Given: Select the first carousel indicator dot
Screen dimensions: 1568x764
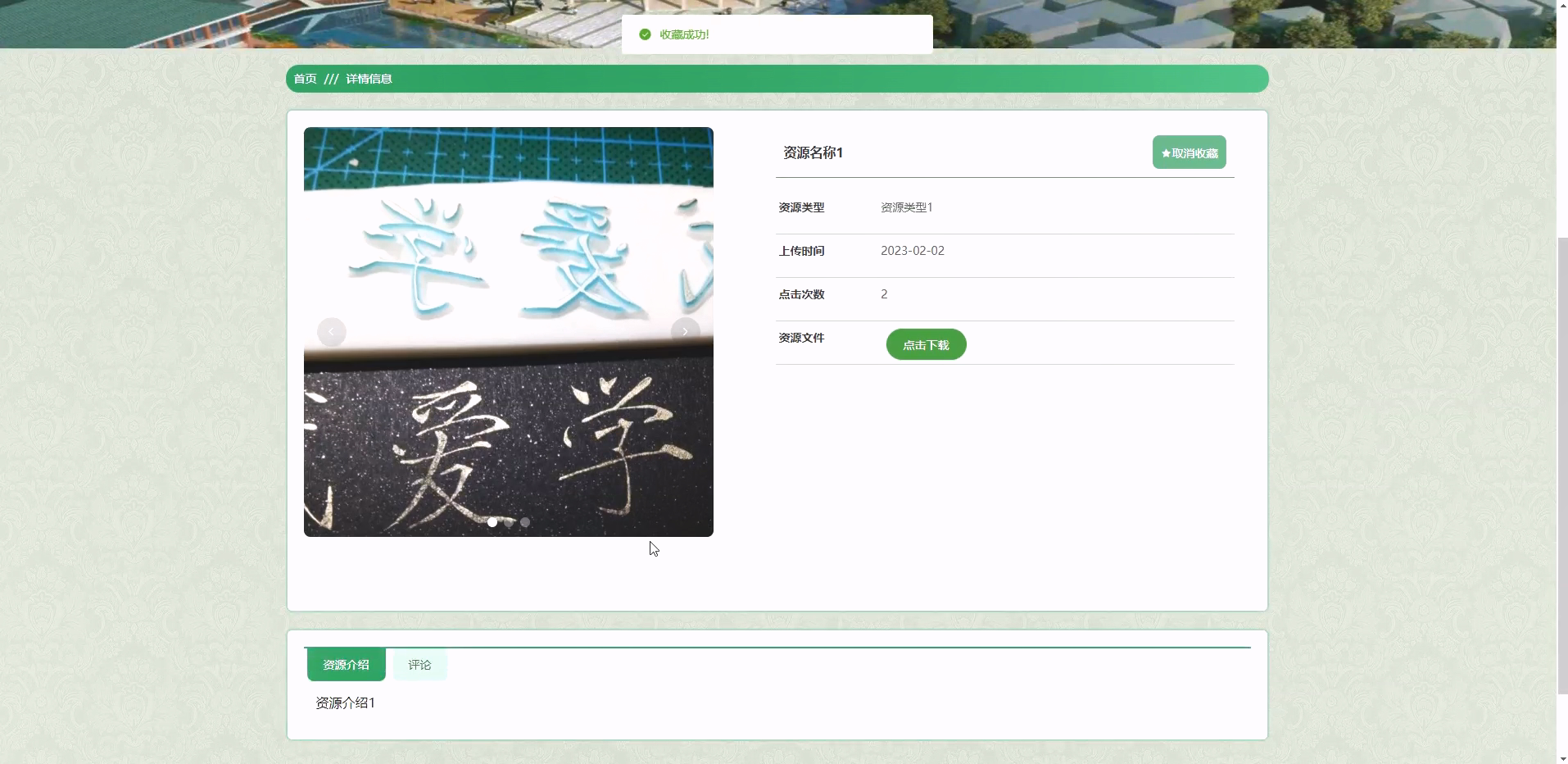Looking at the screenshot, I should pos(492,522).
